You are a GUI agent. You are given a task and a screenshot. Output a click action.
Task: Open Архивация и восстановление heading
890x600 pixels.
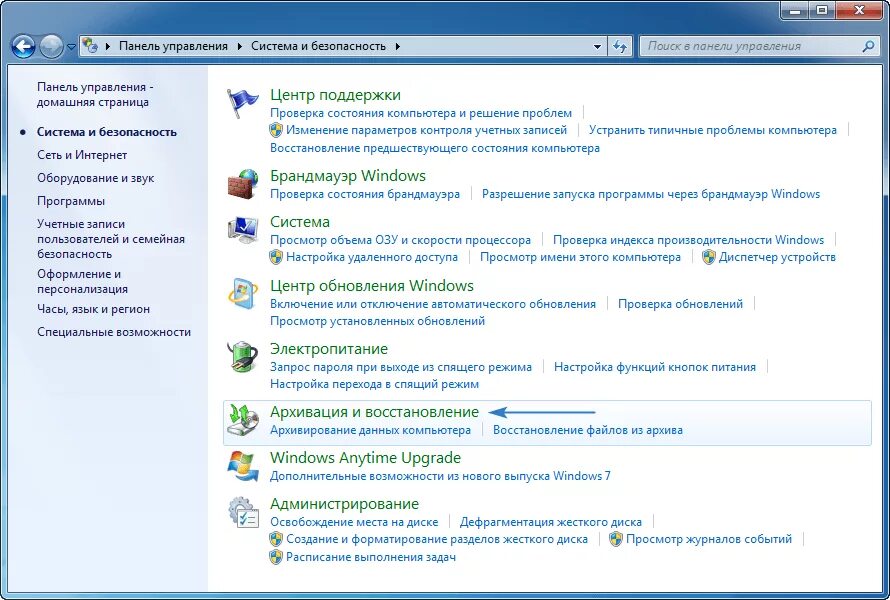pyautogui.click(x=374, y=412)
